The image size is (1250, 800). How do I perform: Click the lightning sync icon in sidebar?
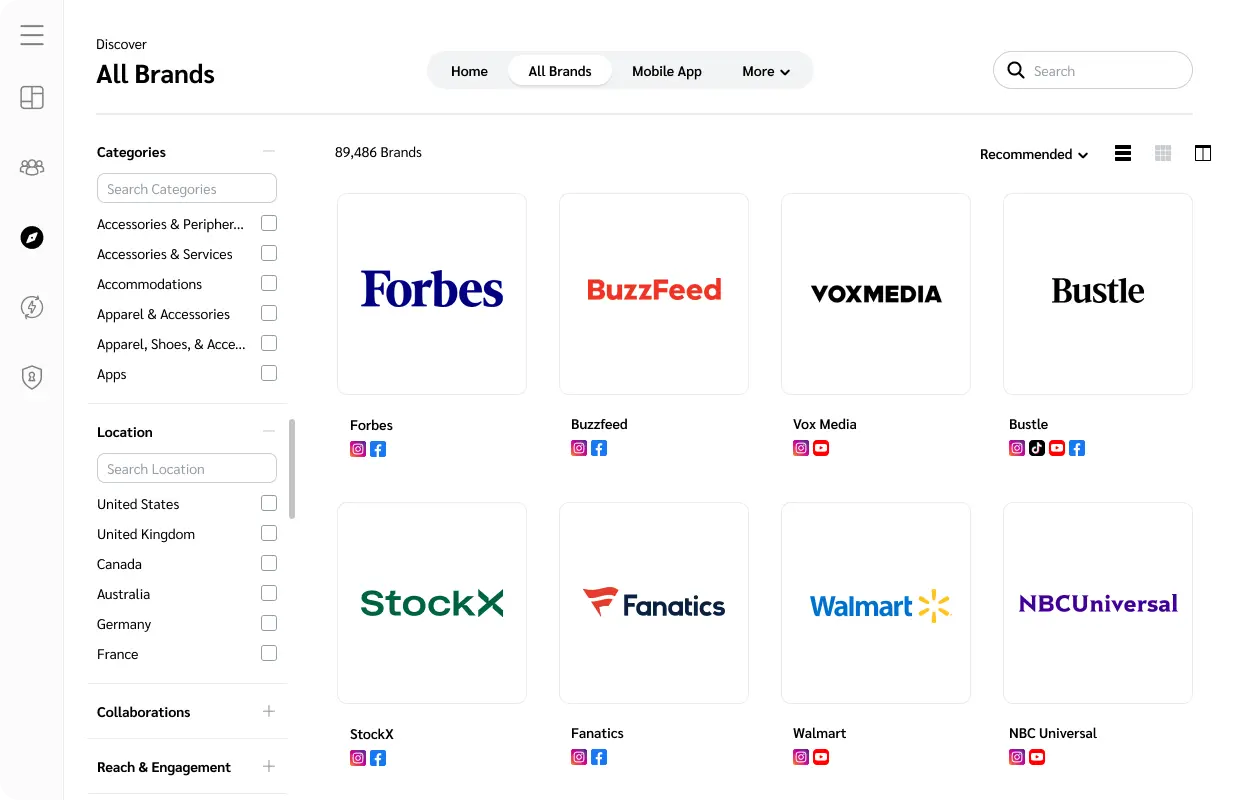[x=31, y=307]
